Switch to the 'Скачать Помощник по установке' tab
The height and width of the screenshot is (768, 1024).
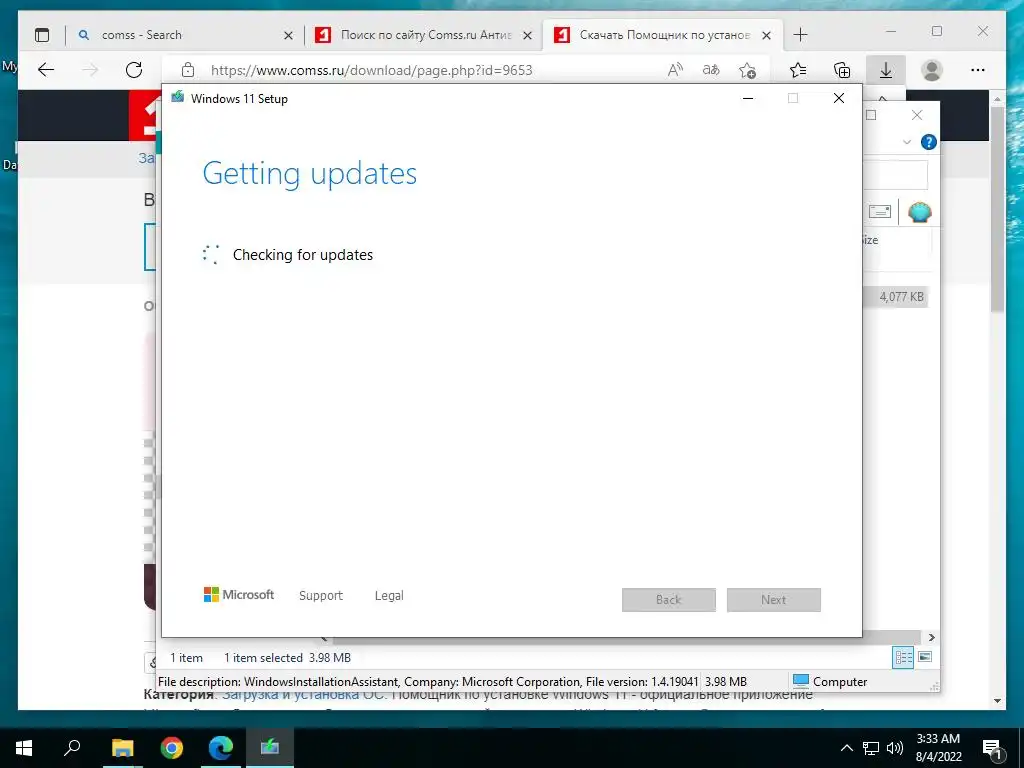point(661,35)
